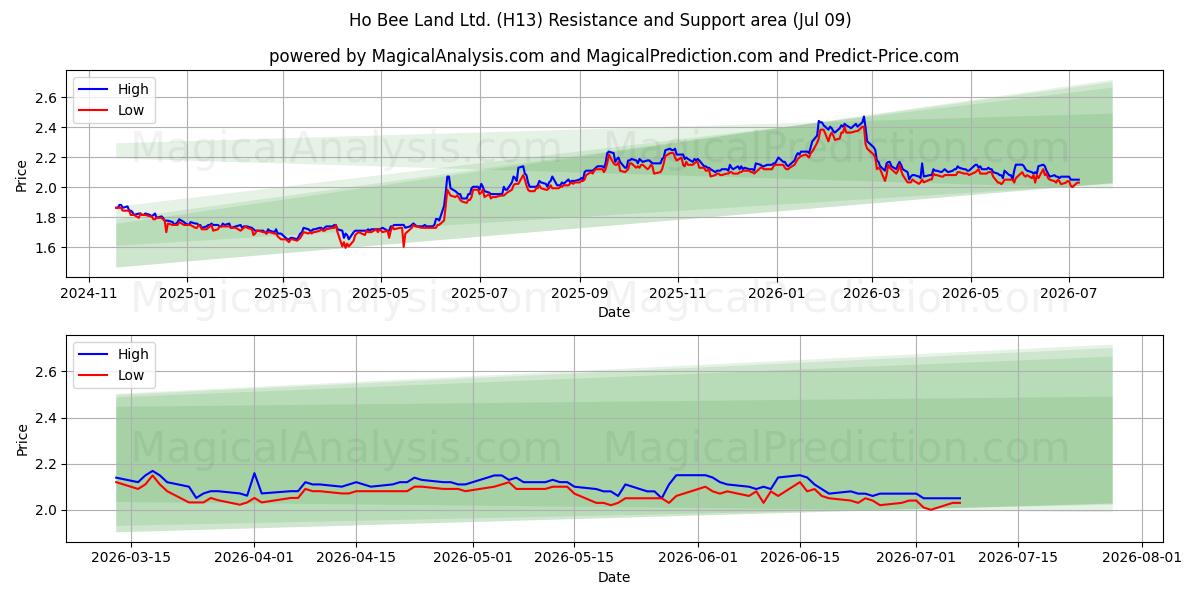Click the 'powered by MagicalAnalysis.com' subtitle text
The image size is (1200, 600).
click(614, 56)
